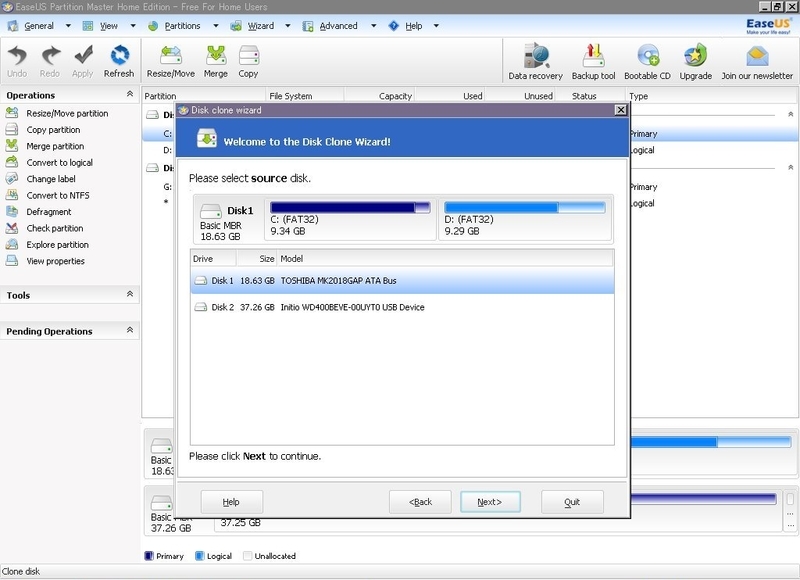800x580 pixels.
Task: Click Back in Disk clone wizard
Action: pos(420,502)
